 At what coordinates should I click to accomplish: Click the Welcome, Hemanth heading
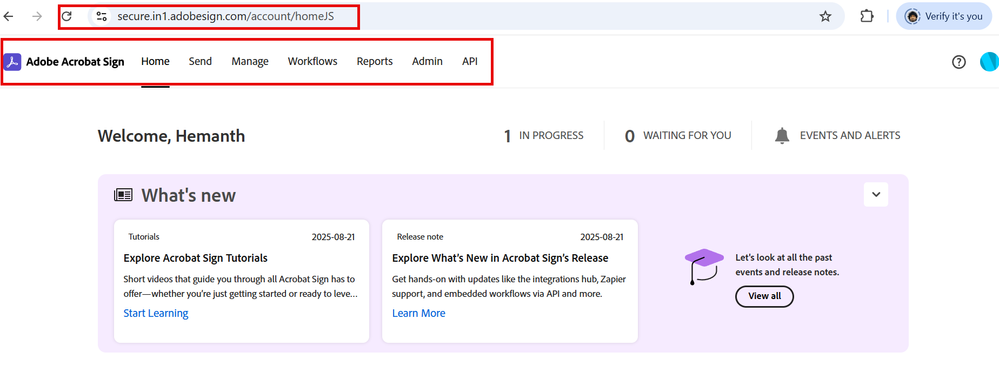pyautogui.click(x=171, y=136)
